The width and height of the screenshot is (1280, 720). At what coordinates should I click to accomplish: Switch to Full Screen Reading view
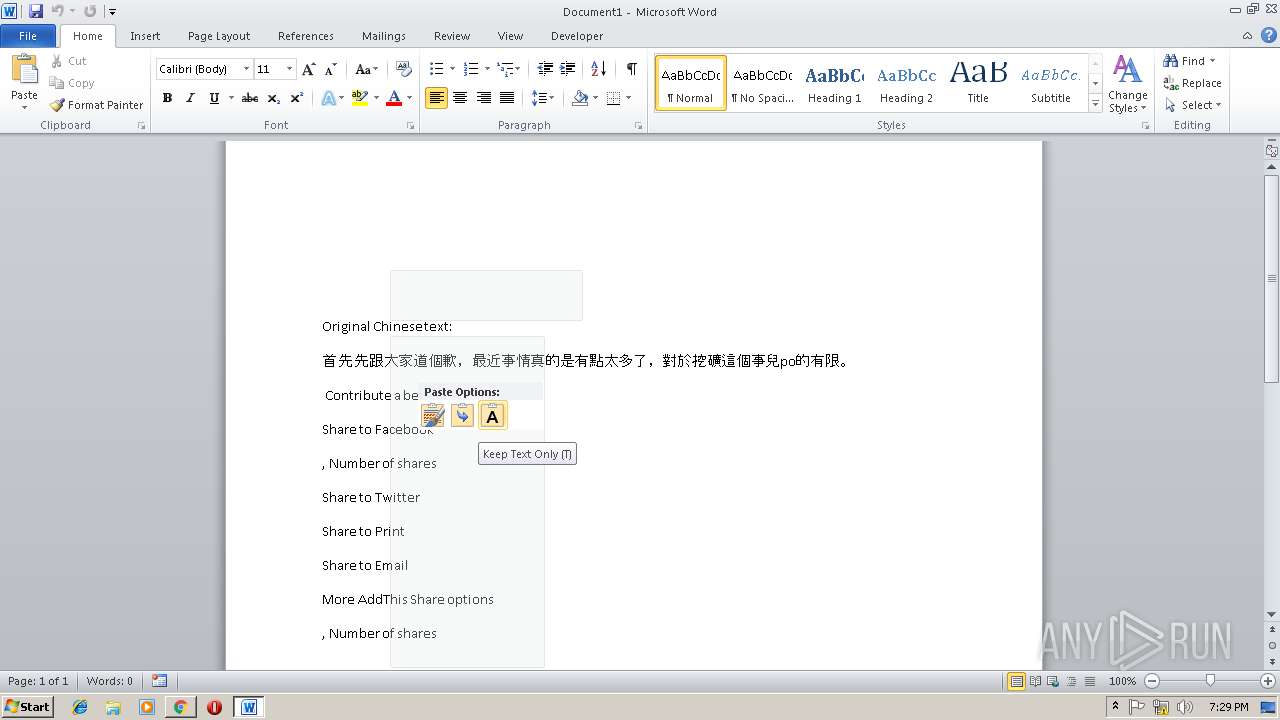[x=1034, y=681]
